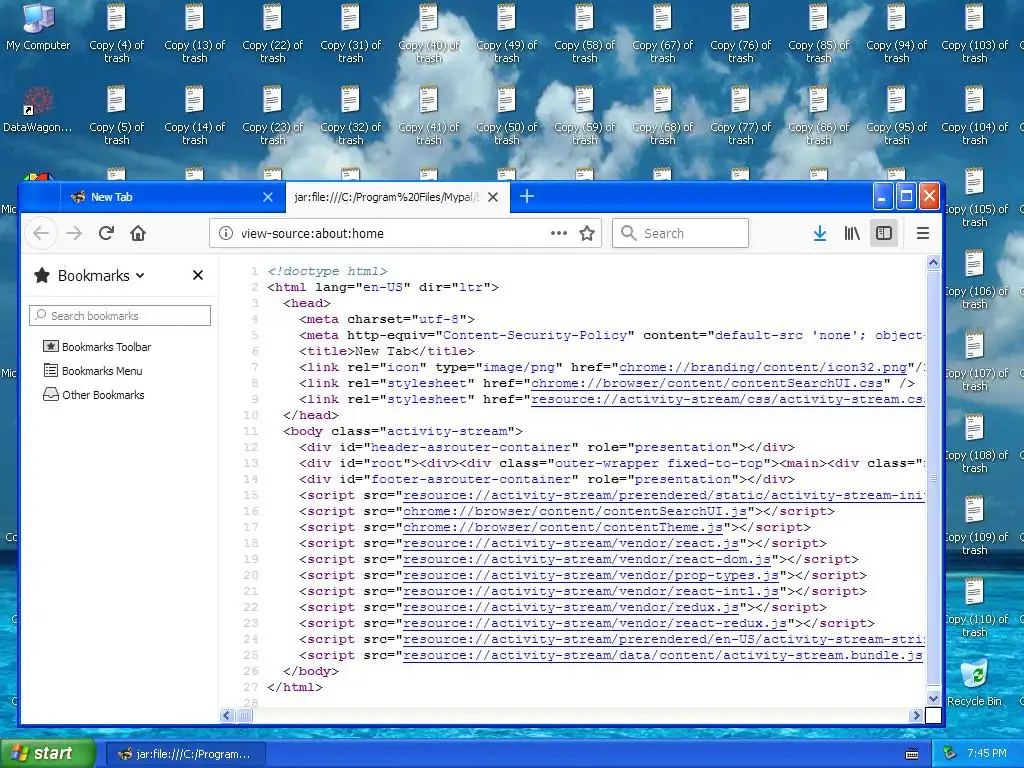Open a new tab with plus button
This screenshot has height=768, width=1024.
tap(527, 196)
